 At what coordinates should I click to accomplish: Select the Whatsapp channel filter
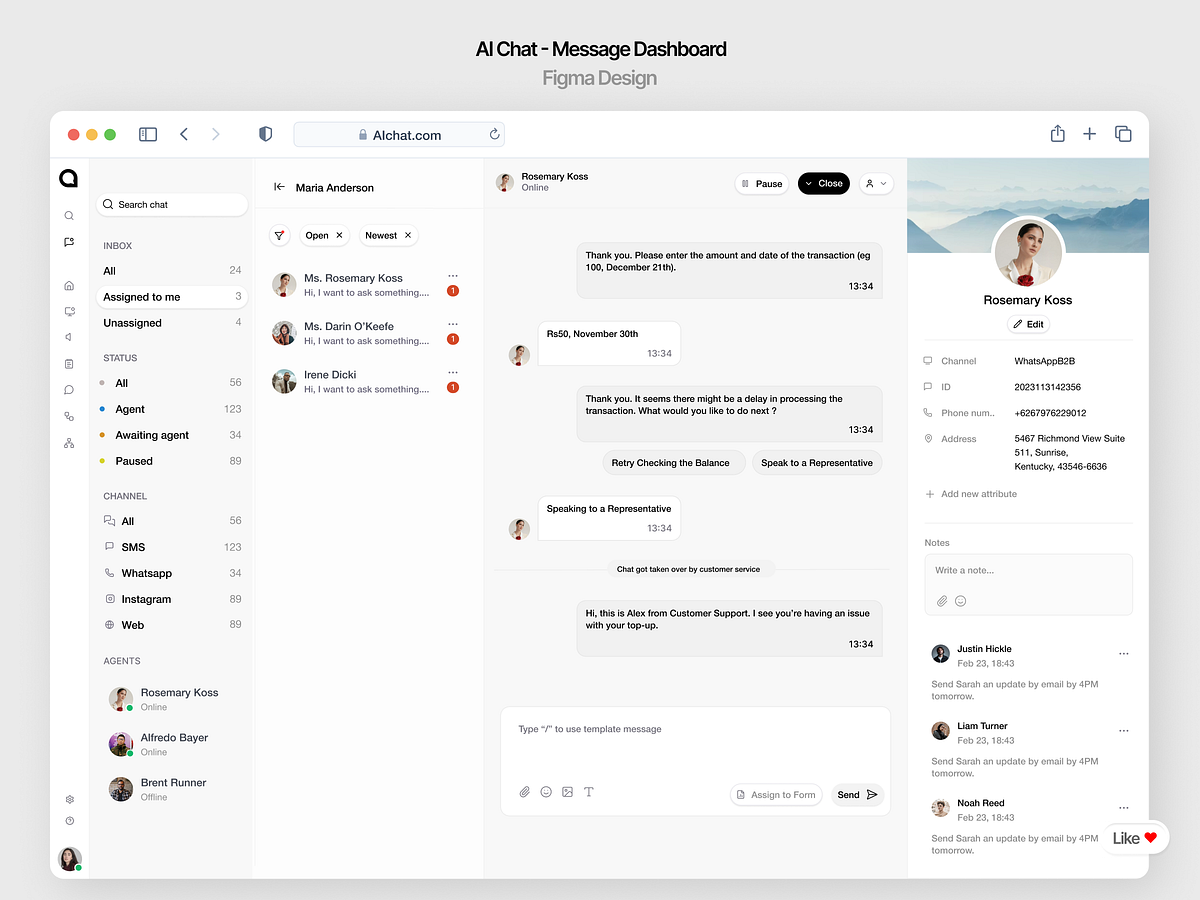144,572
